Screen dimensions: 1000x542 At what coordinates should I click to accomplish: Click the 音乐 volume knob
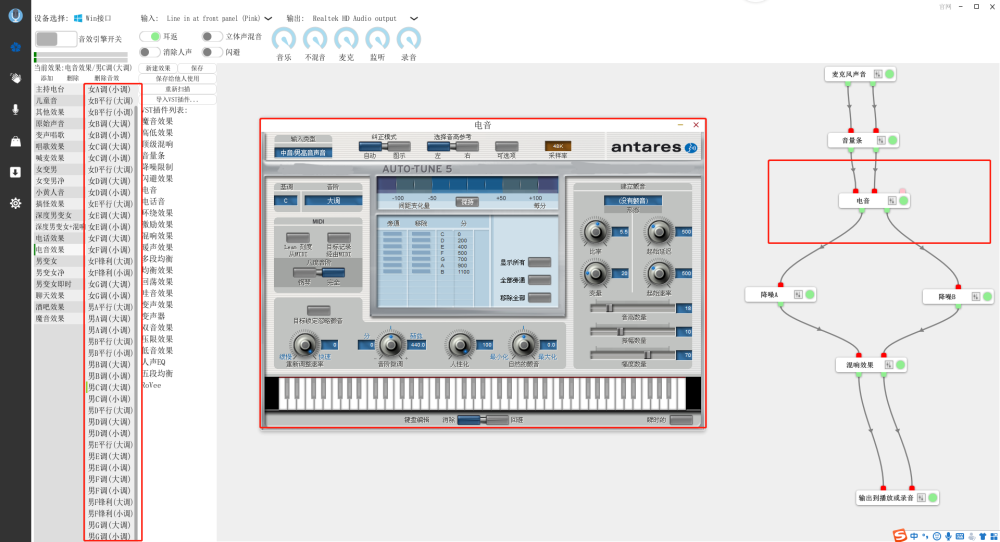point(284,40)
